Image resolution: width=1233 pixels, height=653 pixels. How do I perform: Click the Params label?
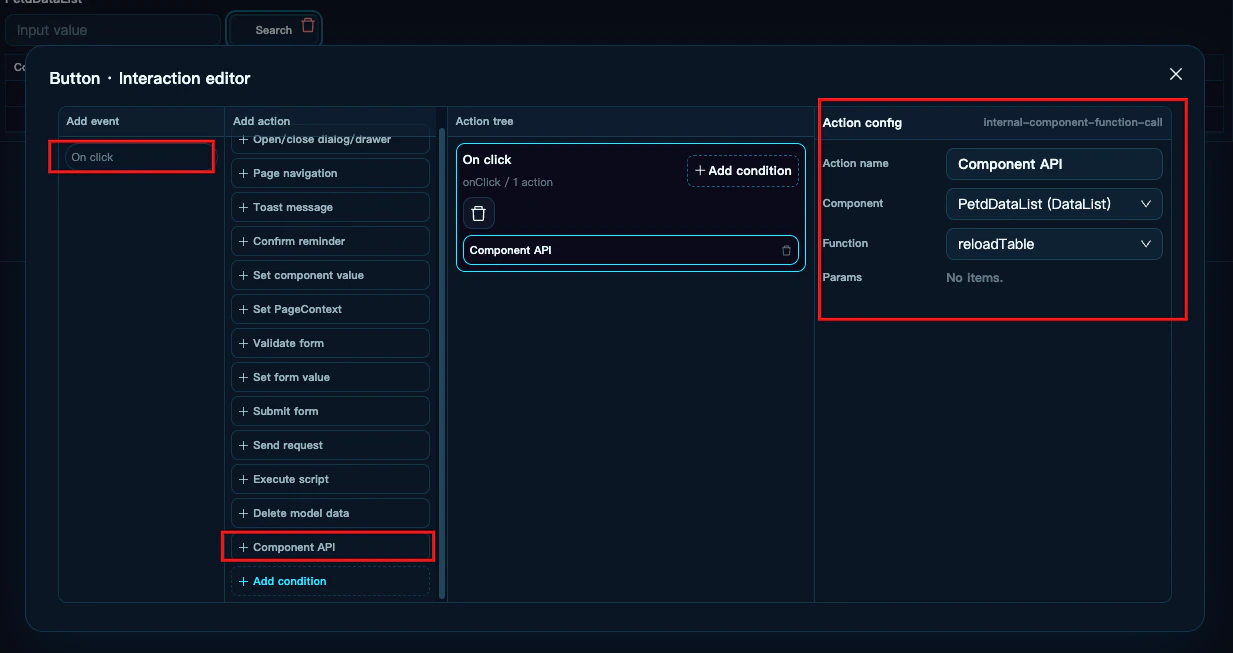(x=842, y=277)
